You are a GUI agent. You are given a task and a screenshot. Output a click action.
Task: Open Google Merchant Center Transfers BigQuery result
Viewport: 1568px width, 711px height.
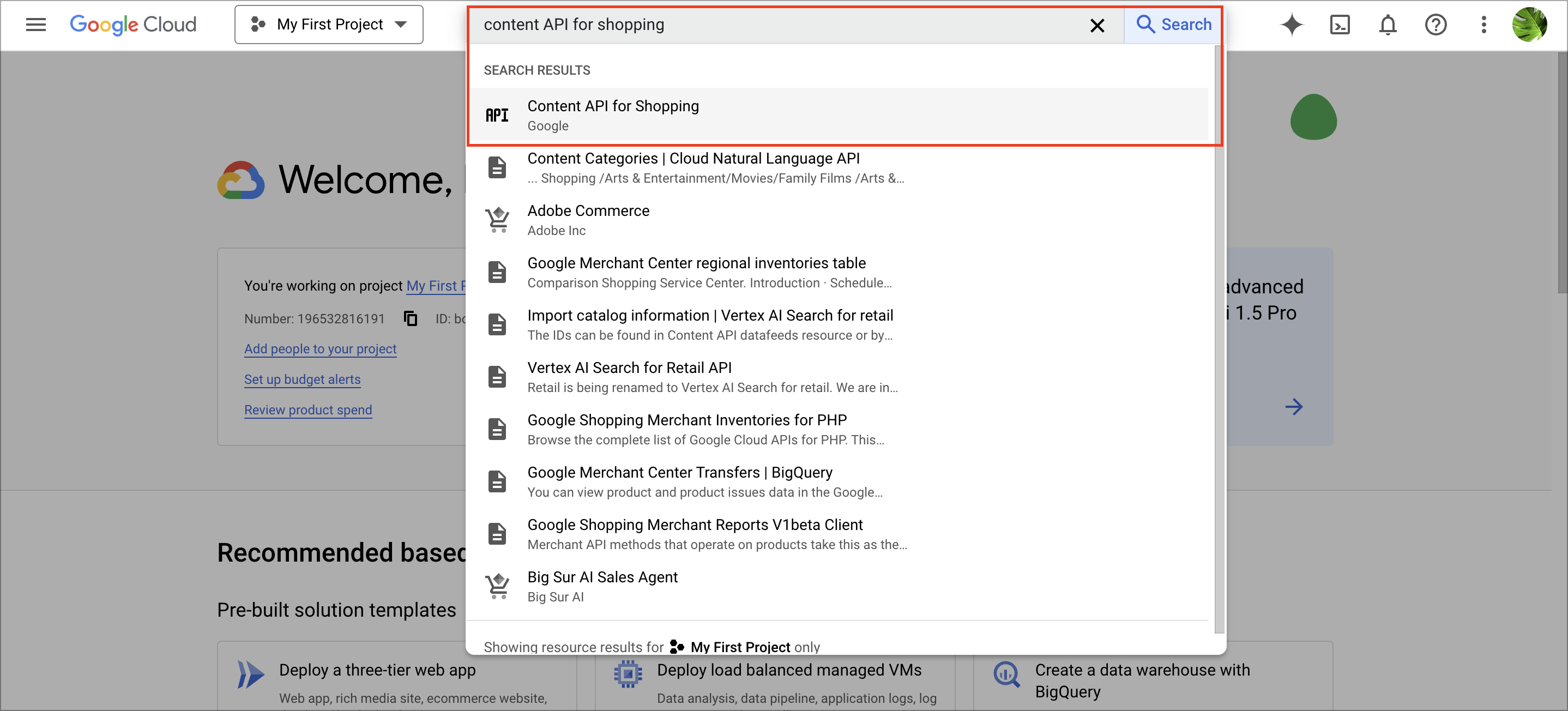[x=839, y=481]
